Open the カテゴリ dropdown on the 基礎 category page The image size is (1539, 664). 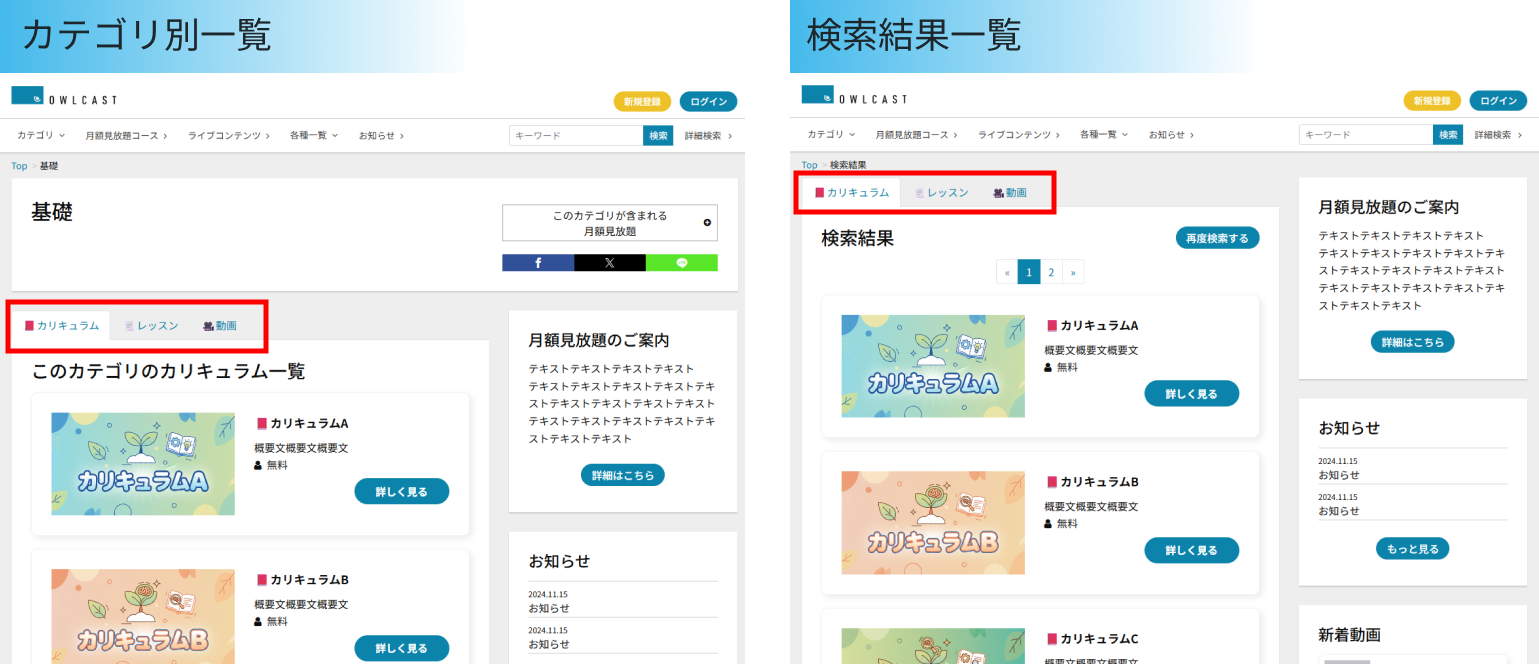coord(41,135)
